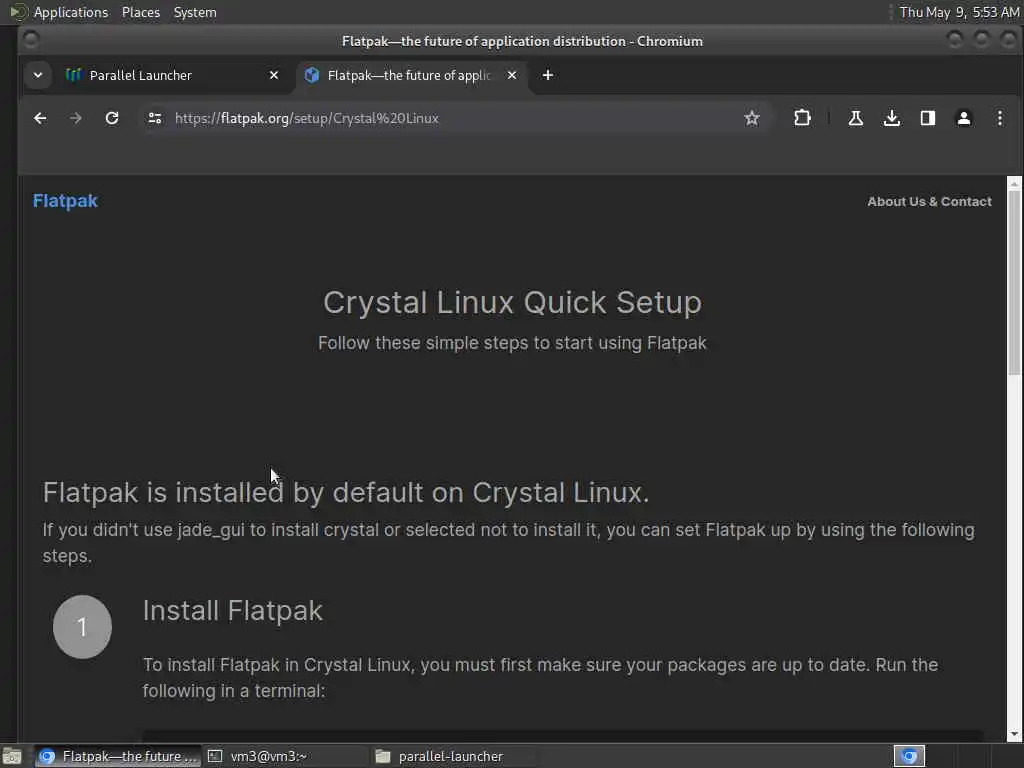
Task: Click the Crystal Linux Quick Setup heading
Action: (512, 302)
